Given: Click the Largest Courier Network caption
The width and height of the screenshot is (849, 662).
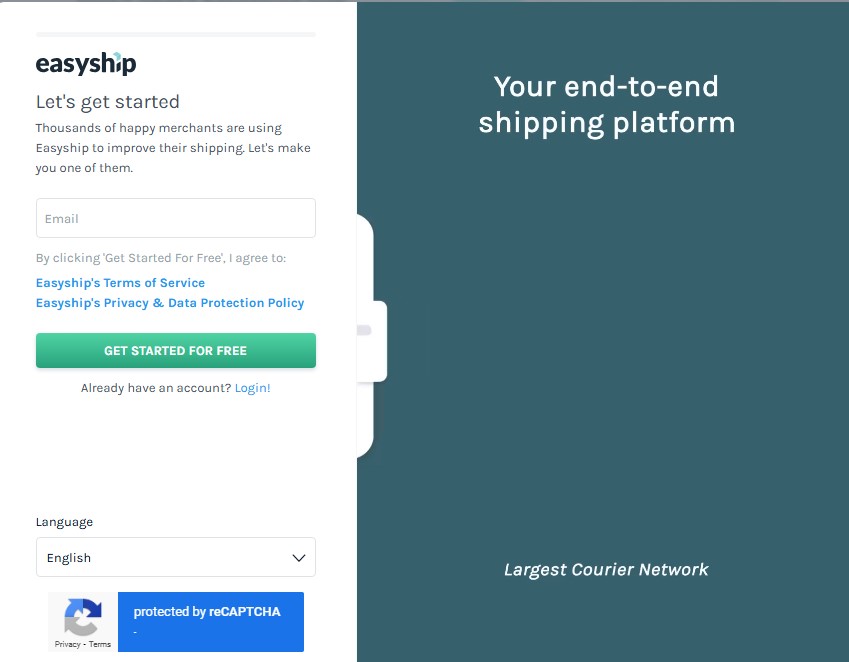Looking at the screenshot, I should pyautogui.click(x=606, y=569).
